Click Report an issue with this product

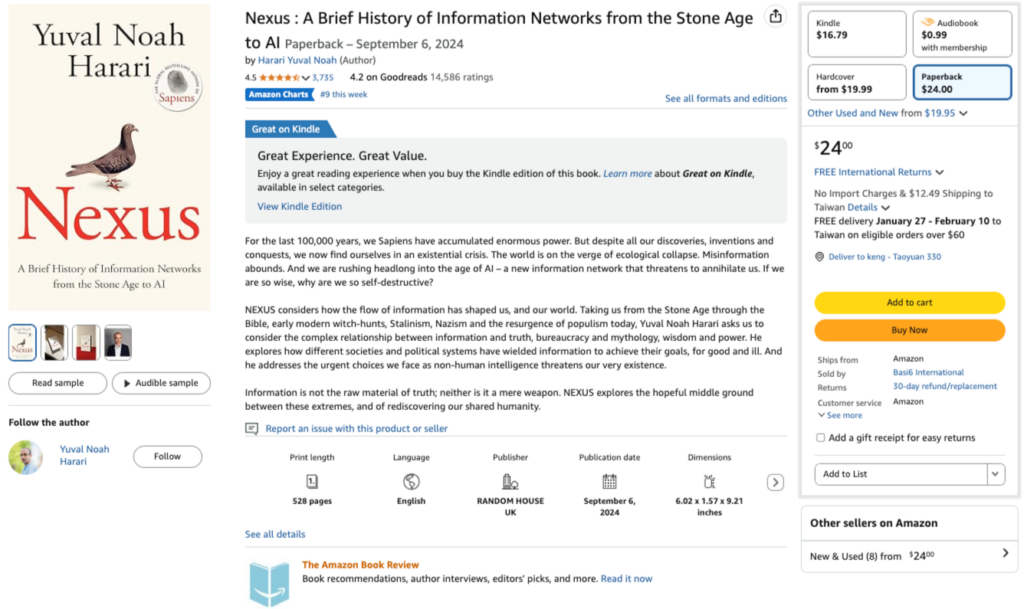pyautogui.click(x=356, y=429)
